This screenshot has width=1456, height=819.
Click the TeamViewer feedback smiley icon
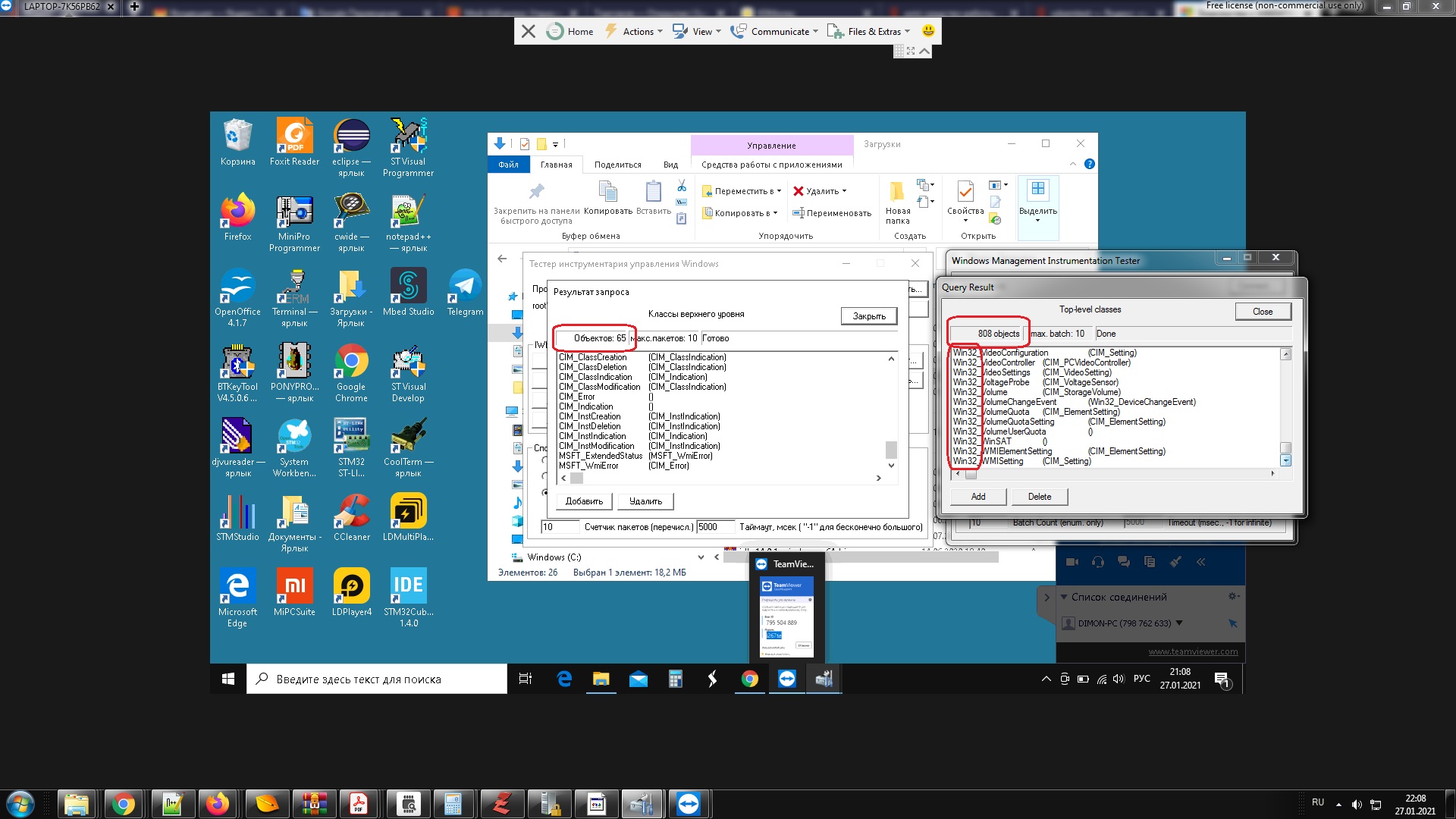928,31
